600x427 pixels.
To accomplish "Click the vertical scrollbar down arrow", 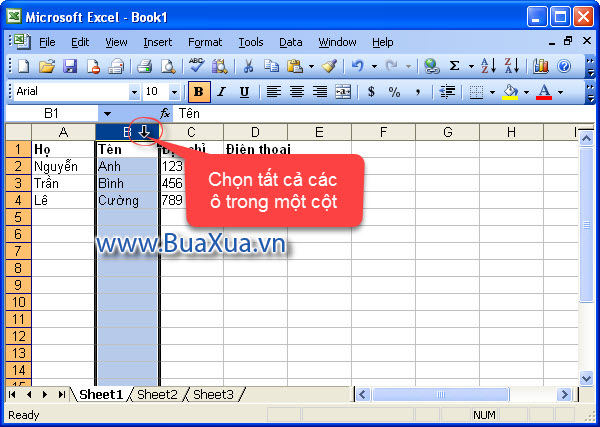I will tap(586, 378).
